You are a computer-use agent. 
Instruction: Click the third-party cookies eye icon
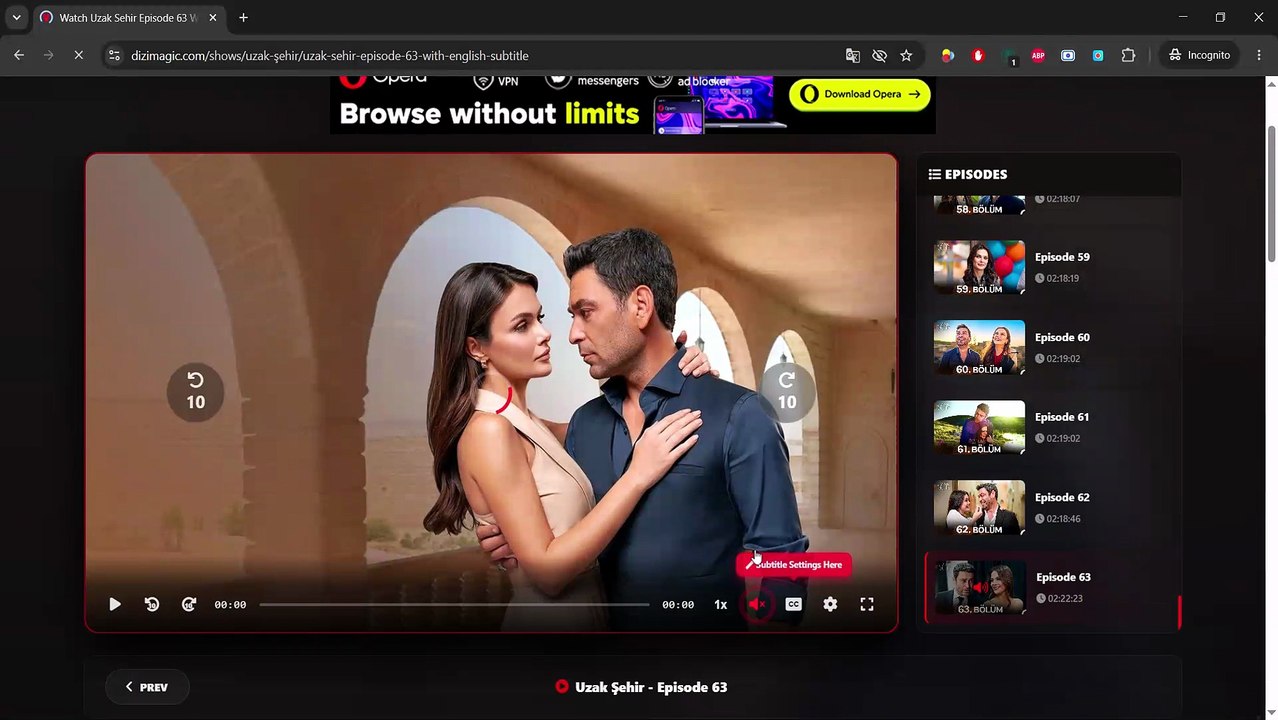[x=879, y=55]
